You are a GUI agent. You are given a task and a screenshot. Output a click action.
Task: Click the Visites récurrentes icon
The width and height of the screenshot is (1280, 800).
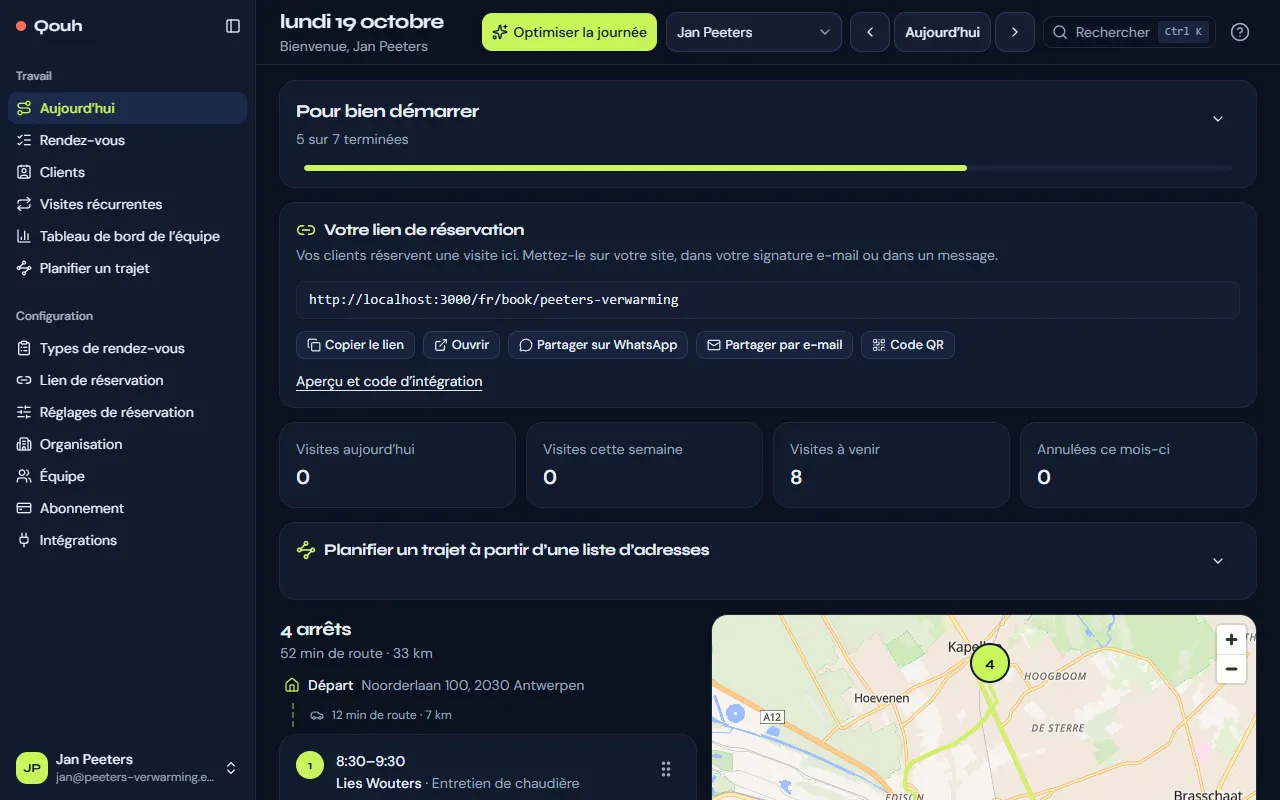pyautogui.click(x=24, y=204)
